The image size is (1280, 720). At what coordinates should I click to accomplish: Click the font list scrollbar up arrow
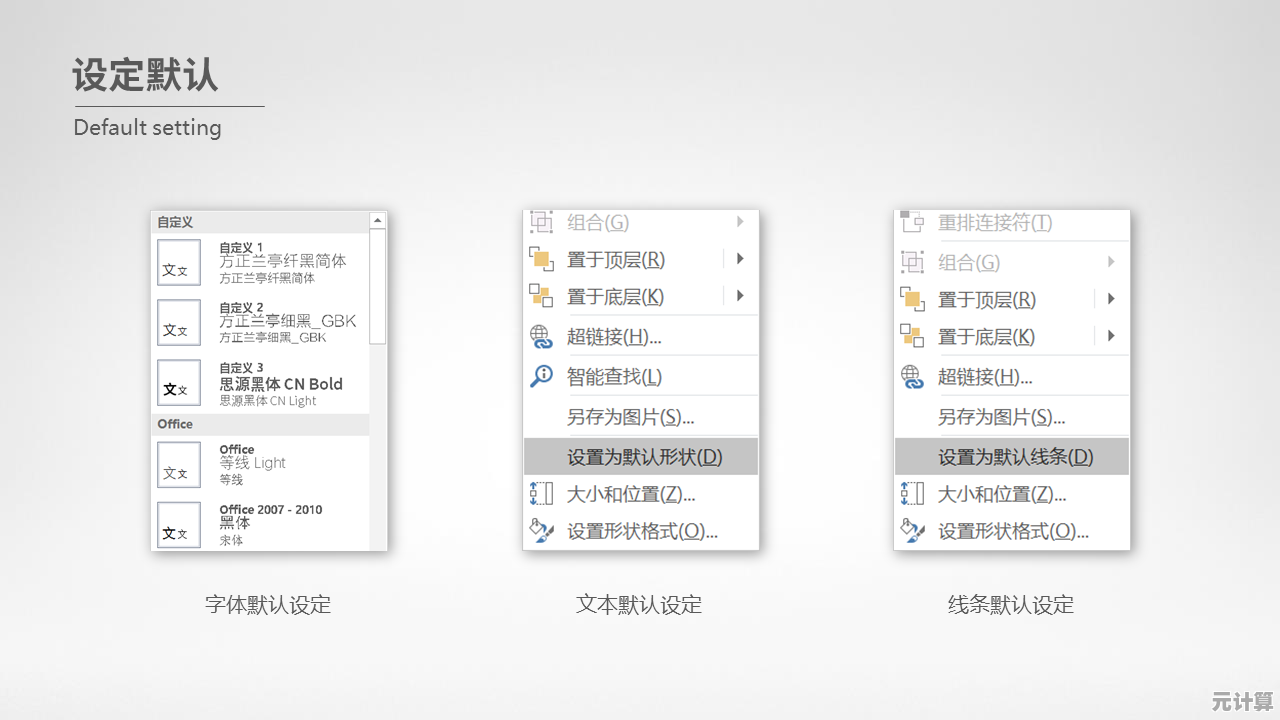(378, 220)
